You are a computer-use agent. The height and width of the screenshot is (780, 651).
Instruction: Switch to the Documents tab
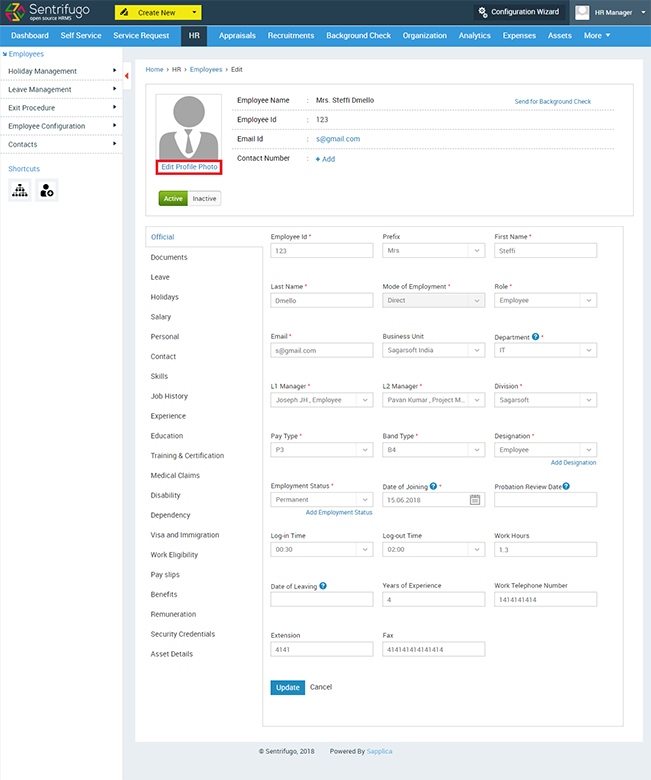click(x=169, y=257)
